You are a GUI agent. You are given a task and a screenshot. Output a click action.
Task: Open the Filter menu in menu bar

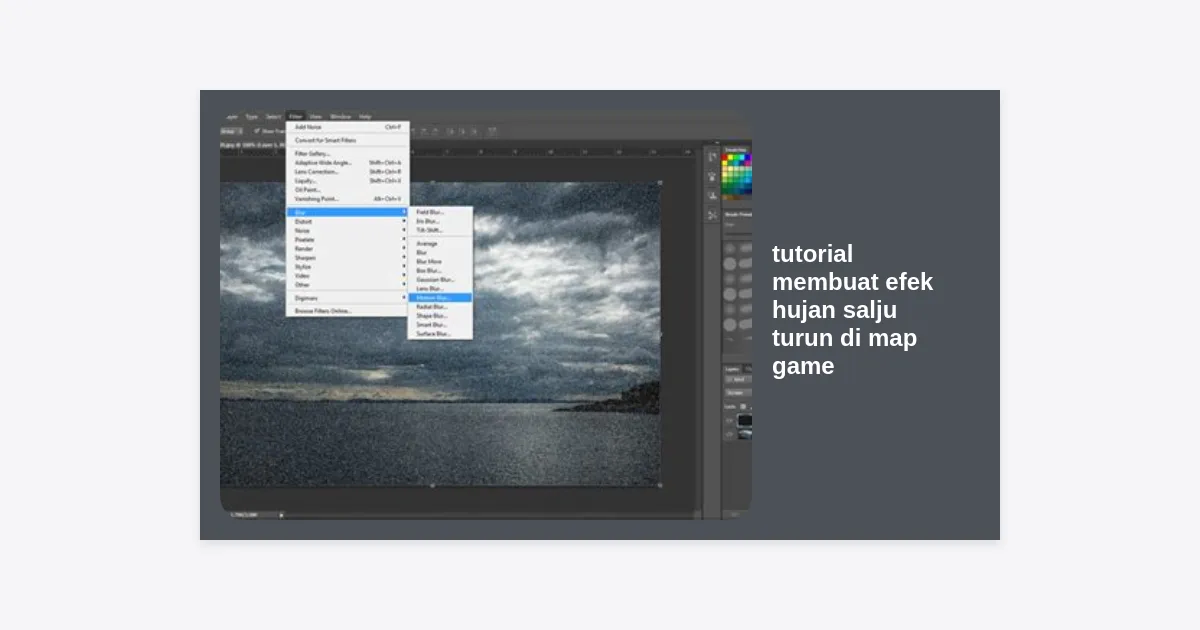296,116
